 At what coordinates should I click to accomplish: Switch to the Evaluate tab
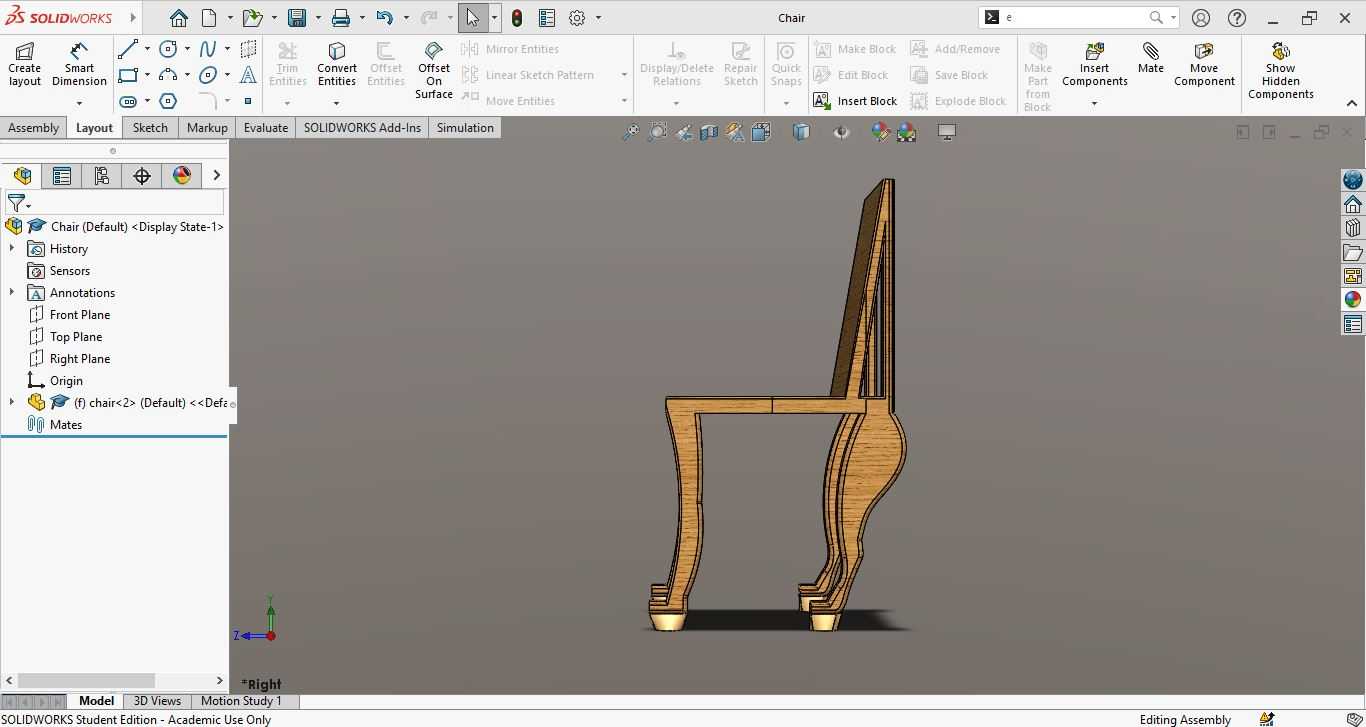point(265,128)
